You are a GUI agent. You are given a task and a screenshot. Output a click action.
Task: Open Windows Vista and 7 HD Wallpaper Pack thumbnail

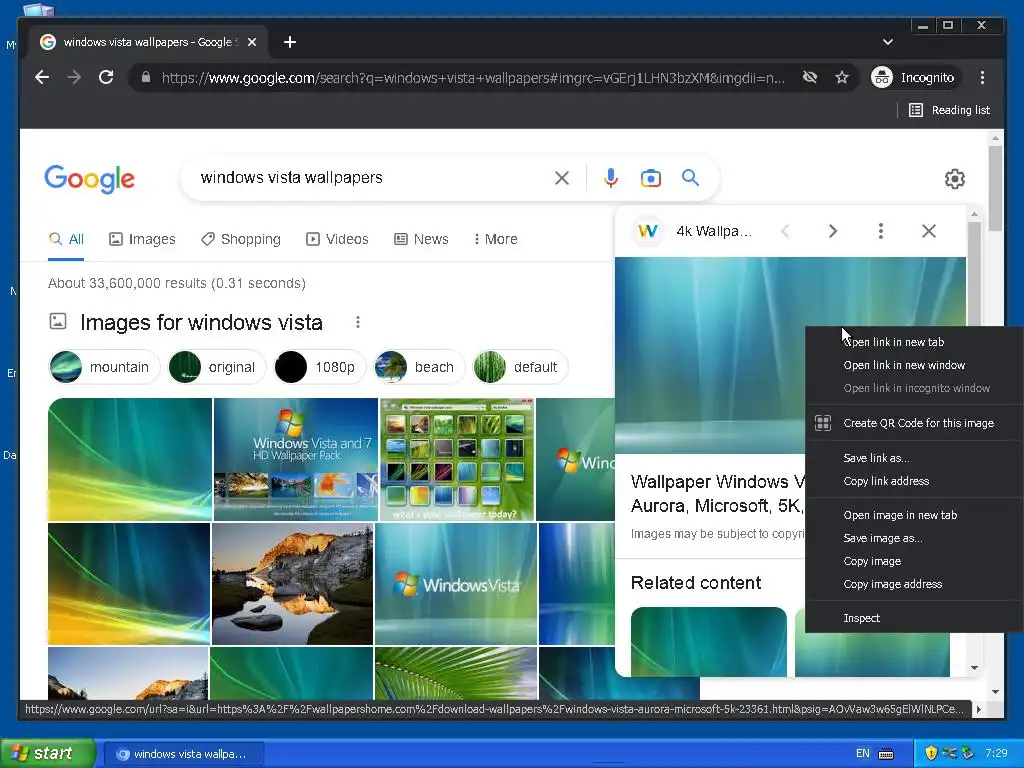296,459
